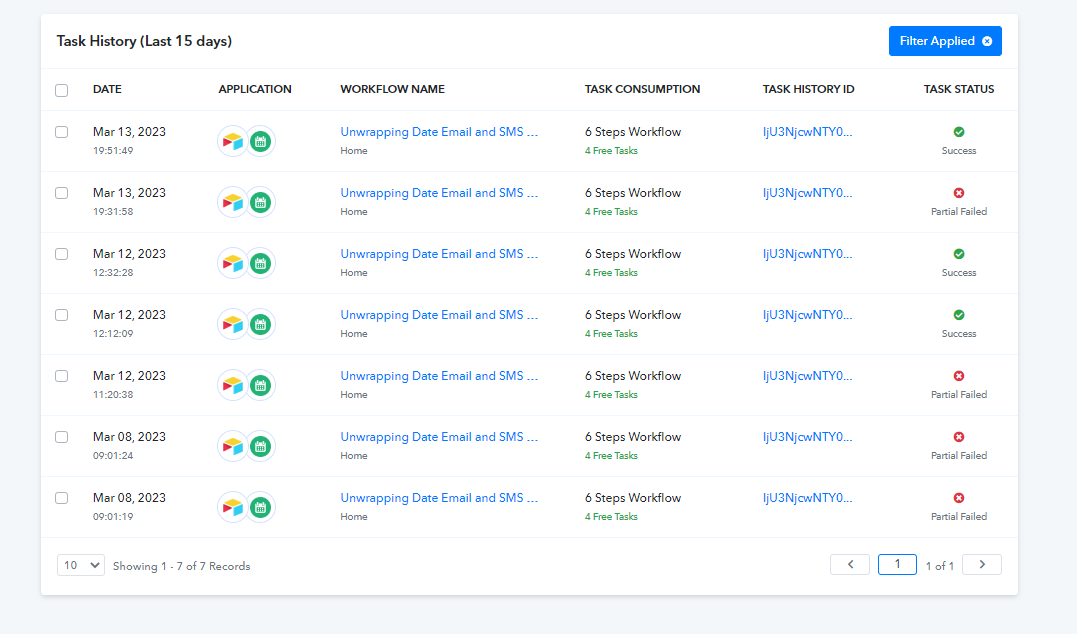Open workflow name link for 19:31:58 task

[x=439, y=193]
